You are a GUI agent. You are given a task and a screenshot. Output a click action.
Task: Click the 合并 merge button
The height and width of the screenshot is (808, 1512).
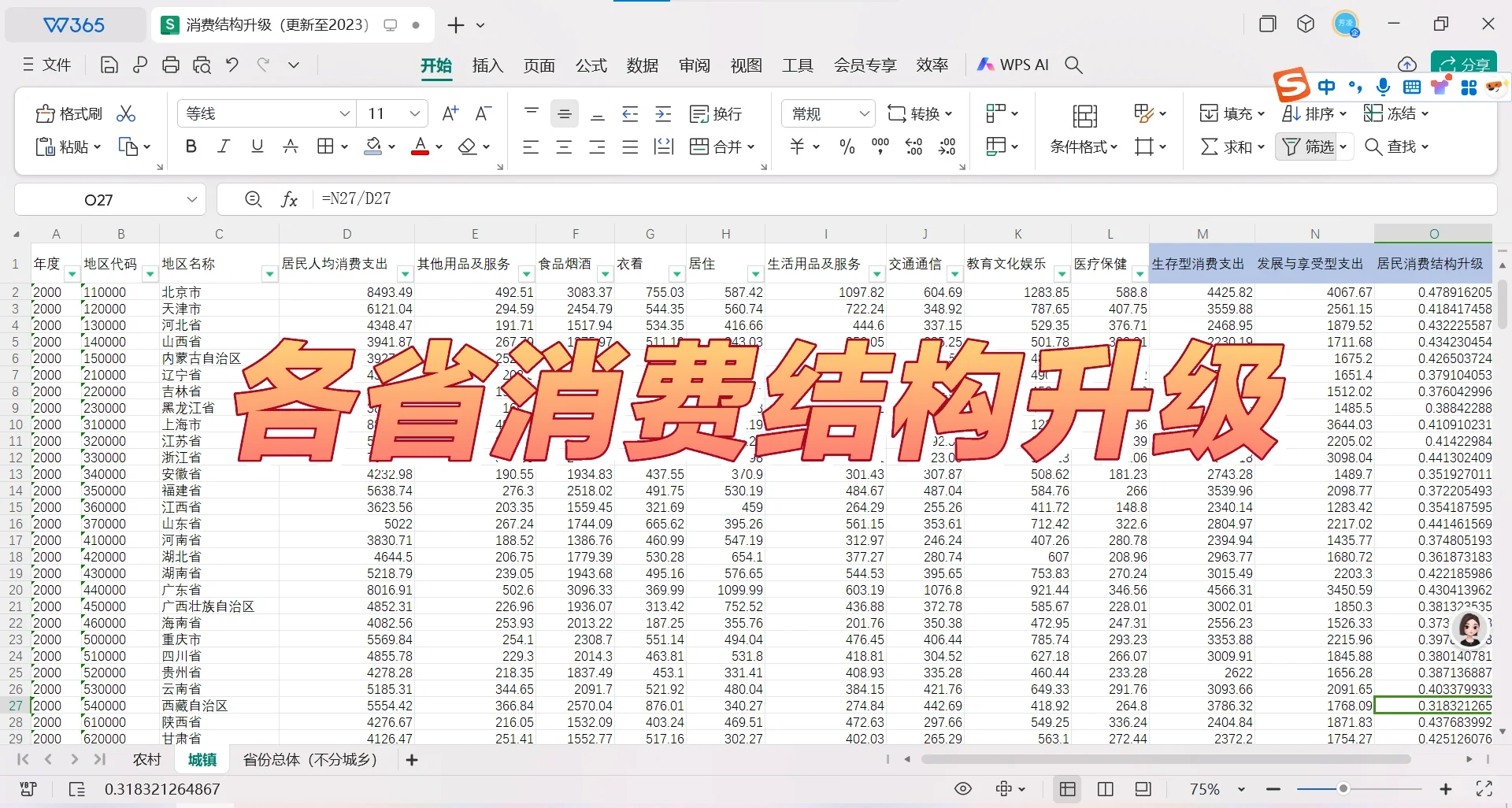(721, 146)
